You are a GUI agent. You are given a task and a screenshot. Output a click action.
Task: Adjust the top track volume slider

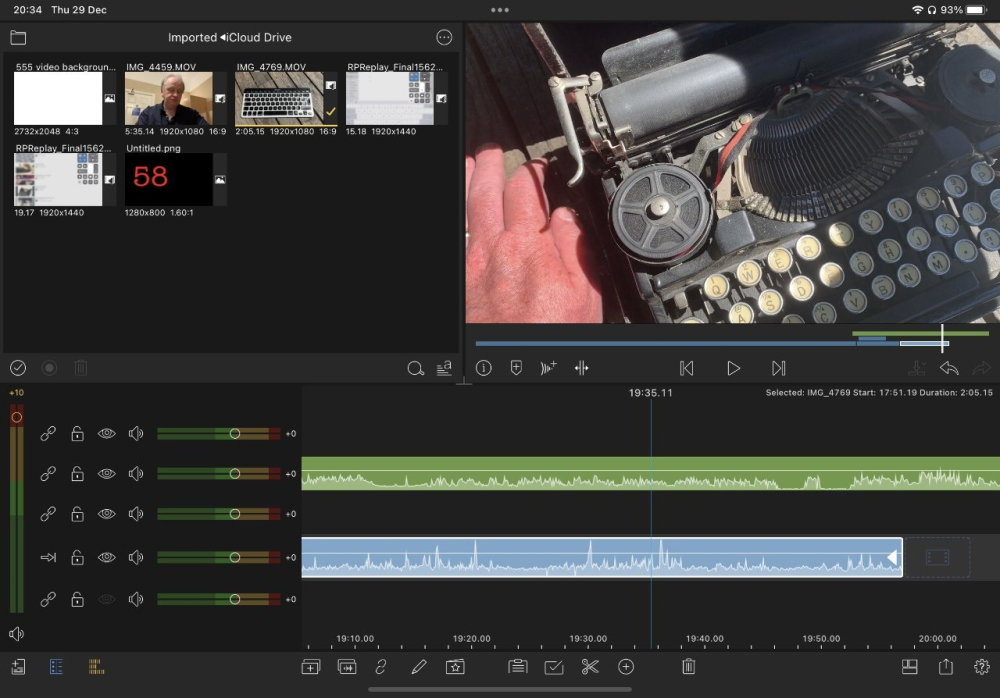pyautogui.click(x=234, y=434)
